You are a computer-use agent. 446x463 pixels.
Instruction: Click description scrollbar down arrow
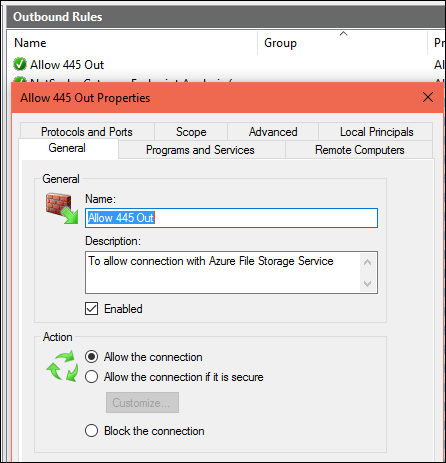[368, 284]
